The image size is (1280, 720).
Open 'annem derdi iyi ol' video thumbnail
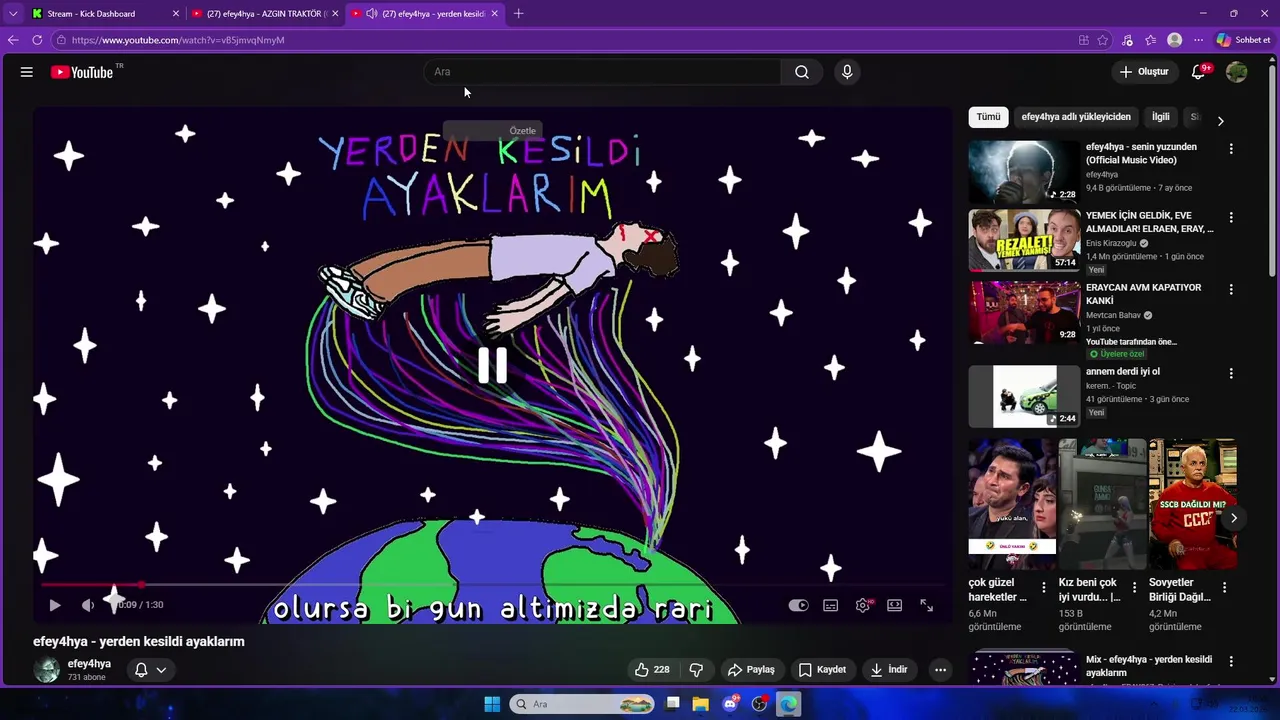(1024, 396)
